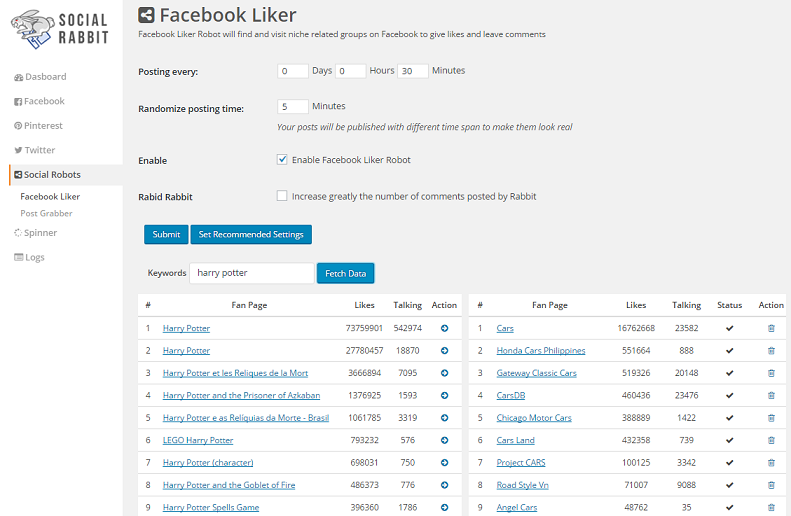
Task: Enable the Rabid Rabbit comments checkbox
Action: tap(282, 196)
